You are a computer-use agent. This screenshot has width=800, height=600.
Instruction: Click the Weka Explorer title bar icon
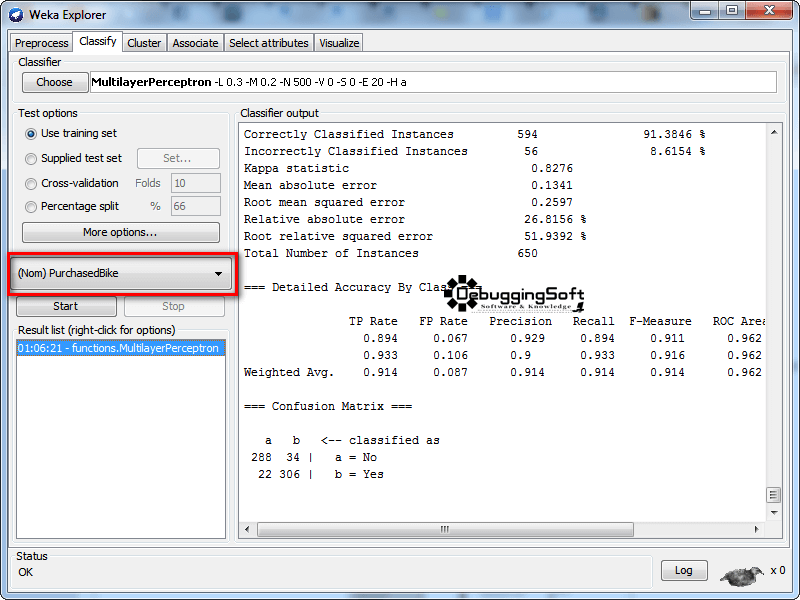click(x=16, y=14)
